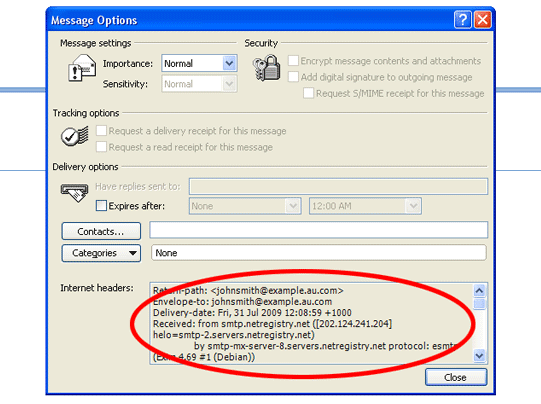Viewport: 541px width, 404px height.
Task: Click the Internet headers label
Action: pos(97,288)
